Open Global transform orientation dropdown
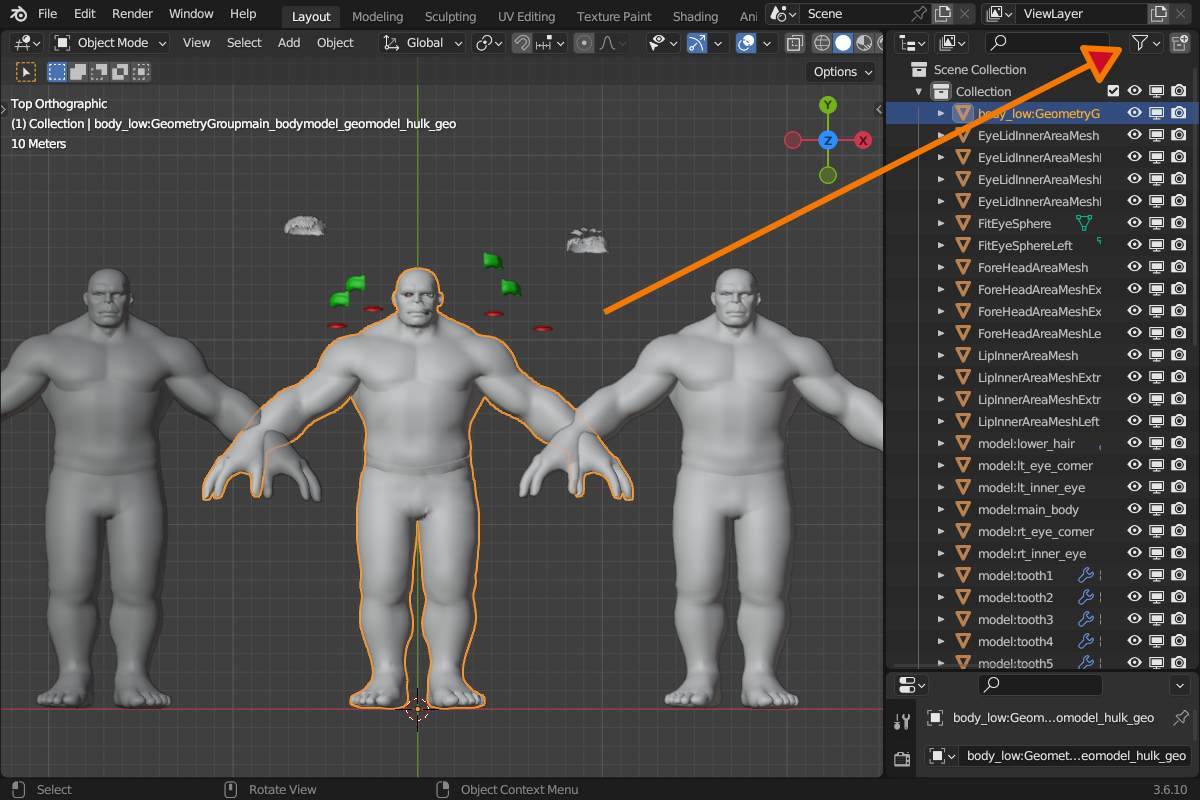1200x800 pixels. (423, 43)
